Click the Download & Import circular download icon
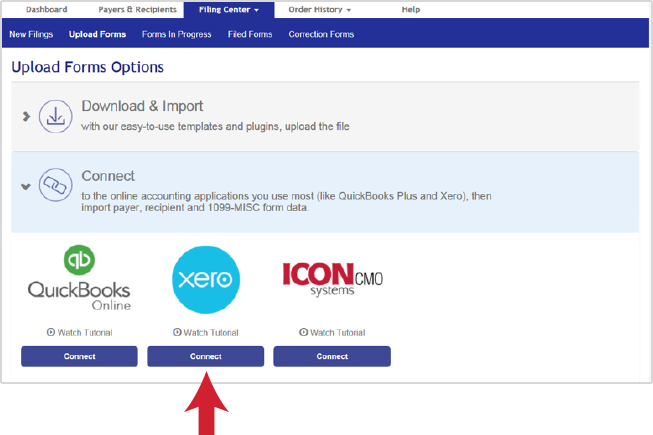Image resolution: width=653 pixels, height=435 pixels. click(x=55, y=116)
